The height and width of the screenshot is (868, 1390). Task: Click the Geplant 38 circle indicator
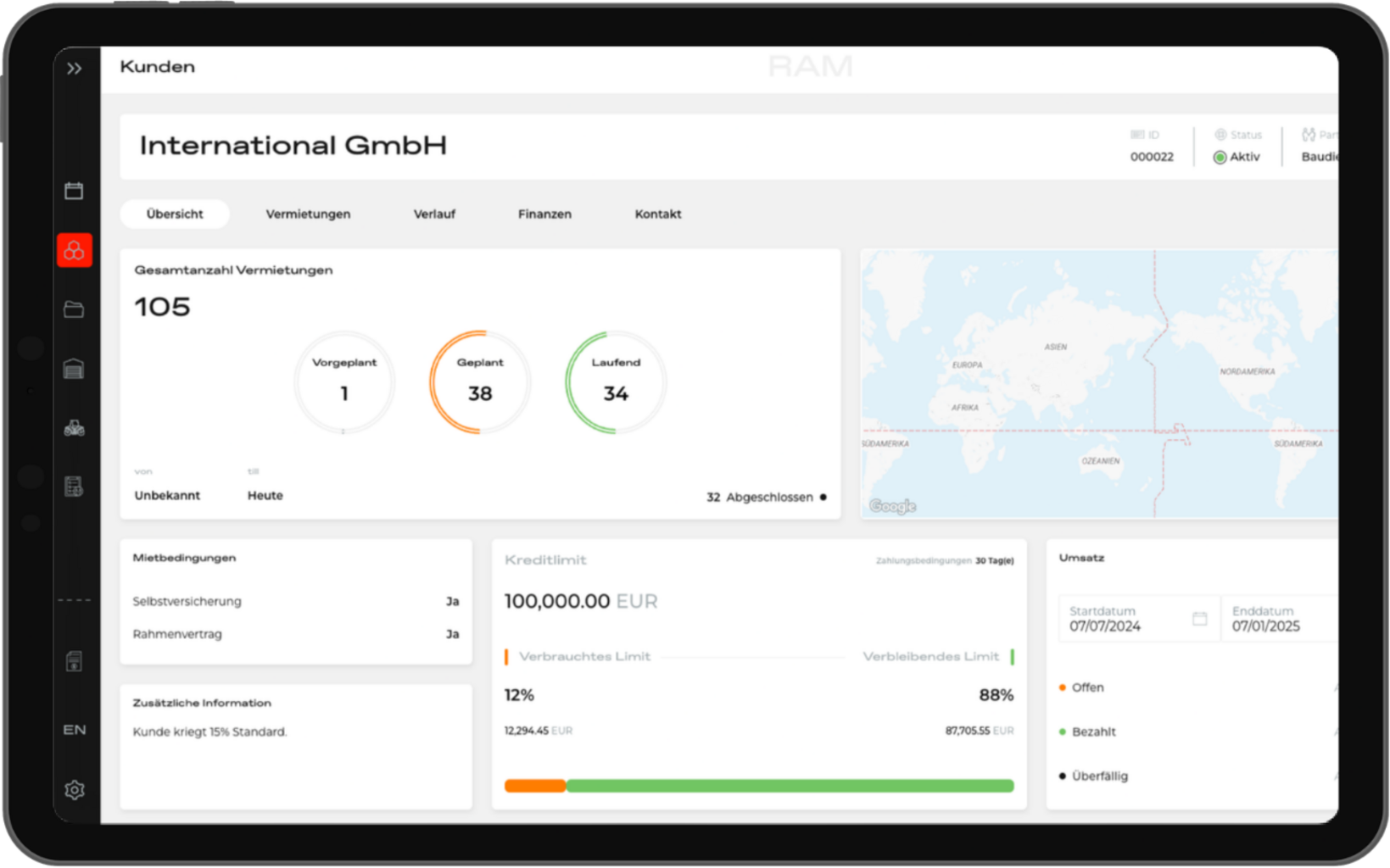pos(480,382)
